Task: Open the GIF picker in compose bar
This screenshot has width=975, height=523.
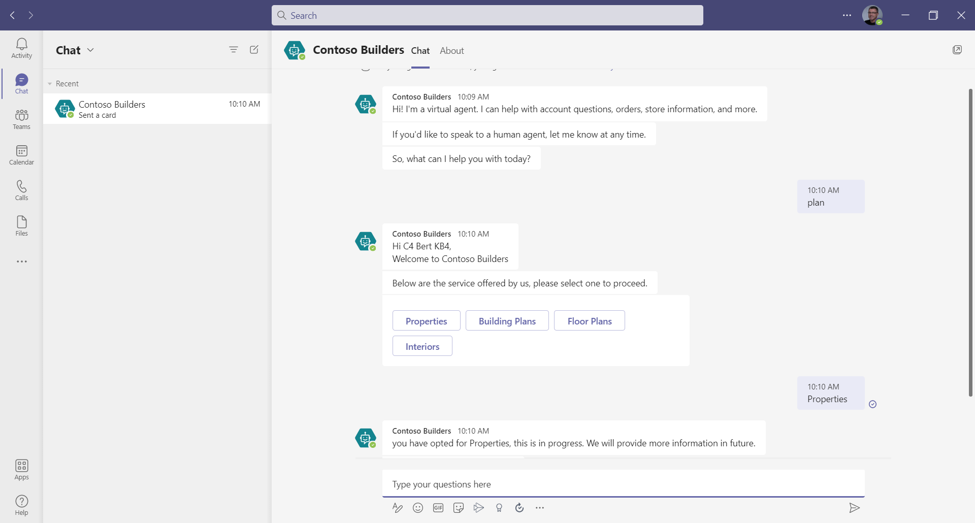Action: (438, 508)
